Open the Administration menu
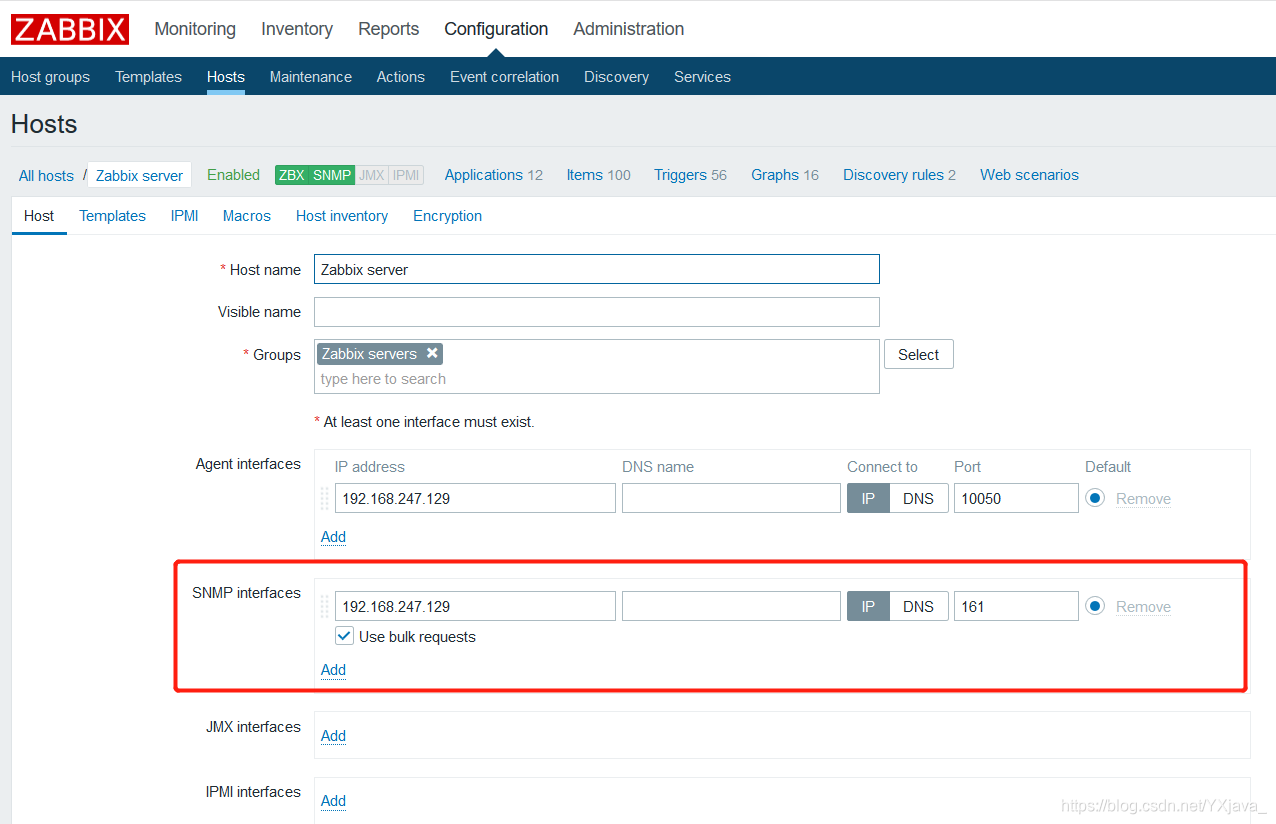1276x824 pixels. tap(629, 29)
